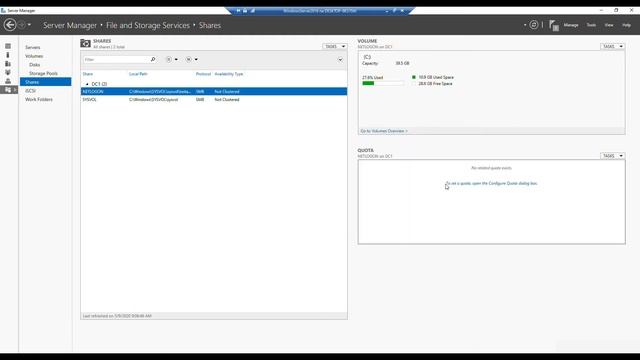This screenshot has width=640, height=360.
Task: Click the Shares tile icon
Action: tap(85, 43)
